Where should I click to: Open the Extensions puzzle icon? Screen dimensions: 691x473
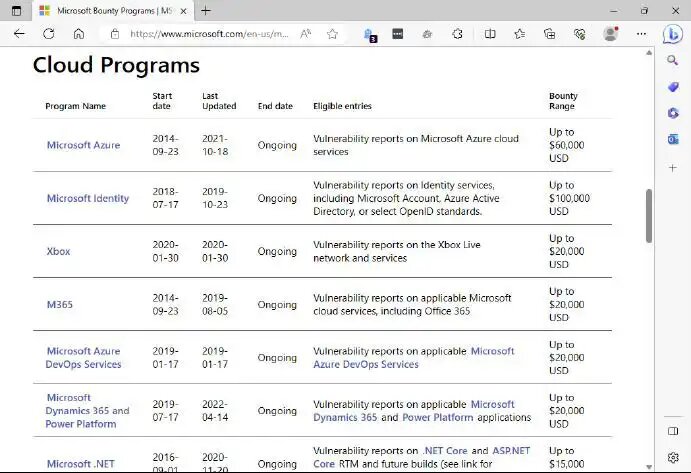click(x=457, y=34)
